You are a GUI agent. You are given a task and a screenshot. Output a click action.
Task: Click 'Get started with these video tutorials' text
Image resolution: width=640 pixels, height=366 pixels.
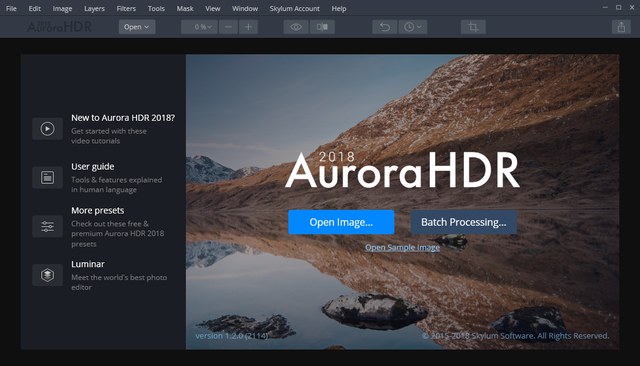tap(109, 136)
